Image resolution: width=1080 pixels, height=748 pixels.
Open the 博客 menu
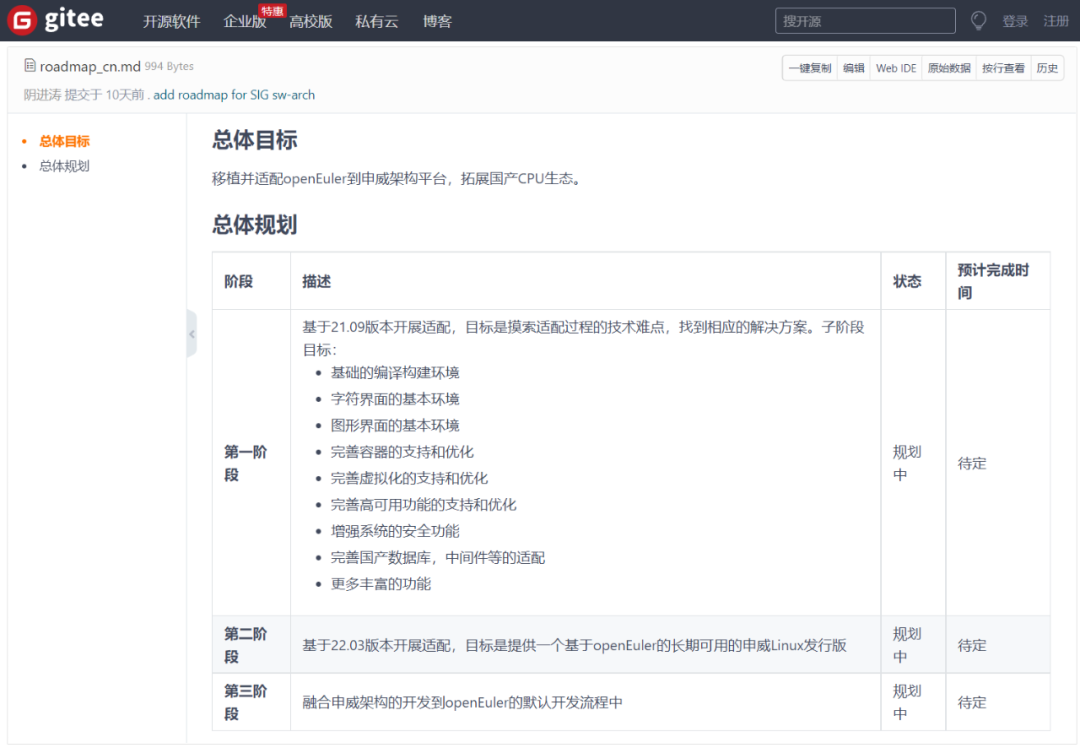(x=437, y=21)
